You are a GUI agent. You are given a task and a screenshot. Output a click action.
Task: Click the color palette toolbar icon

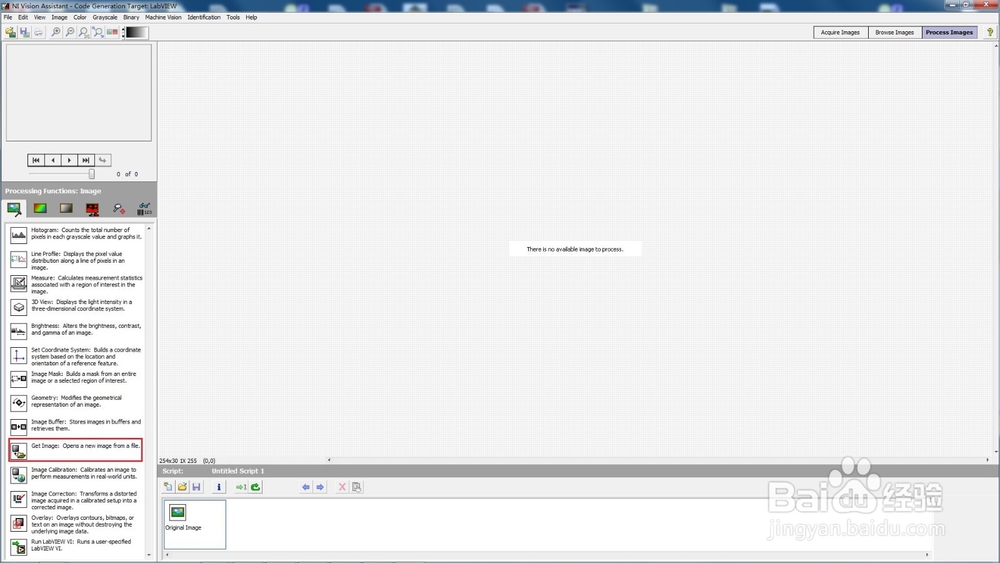pyautogui.click(x=112, y=32)
